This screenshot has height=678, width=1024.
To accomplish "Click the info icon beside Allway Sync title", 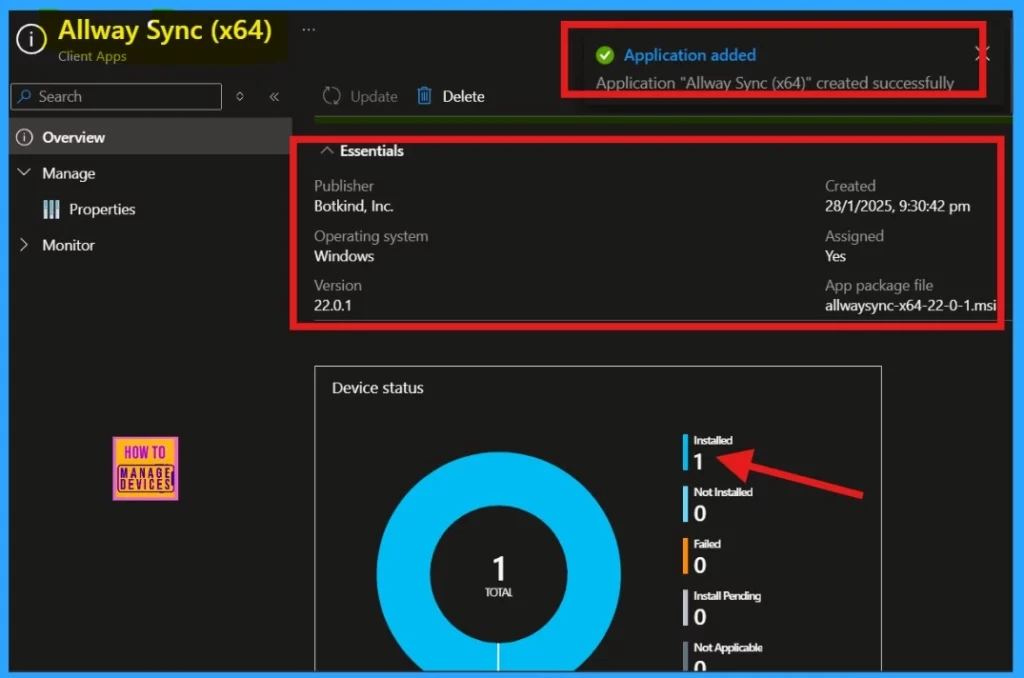I will pyautogui.click(x=31, y=39).
